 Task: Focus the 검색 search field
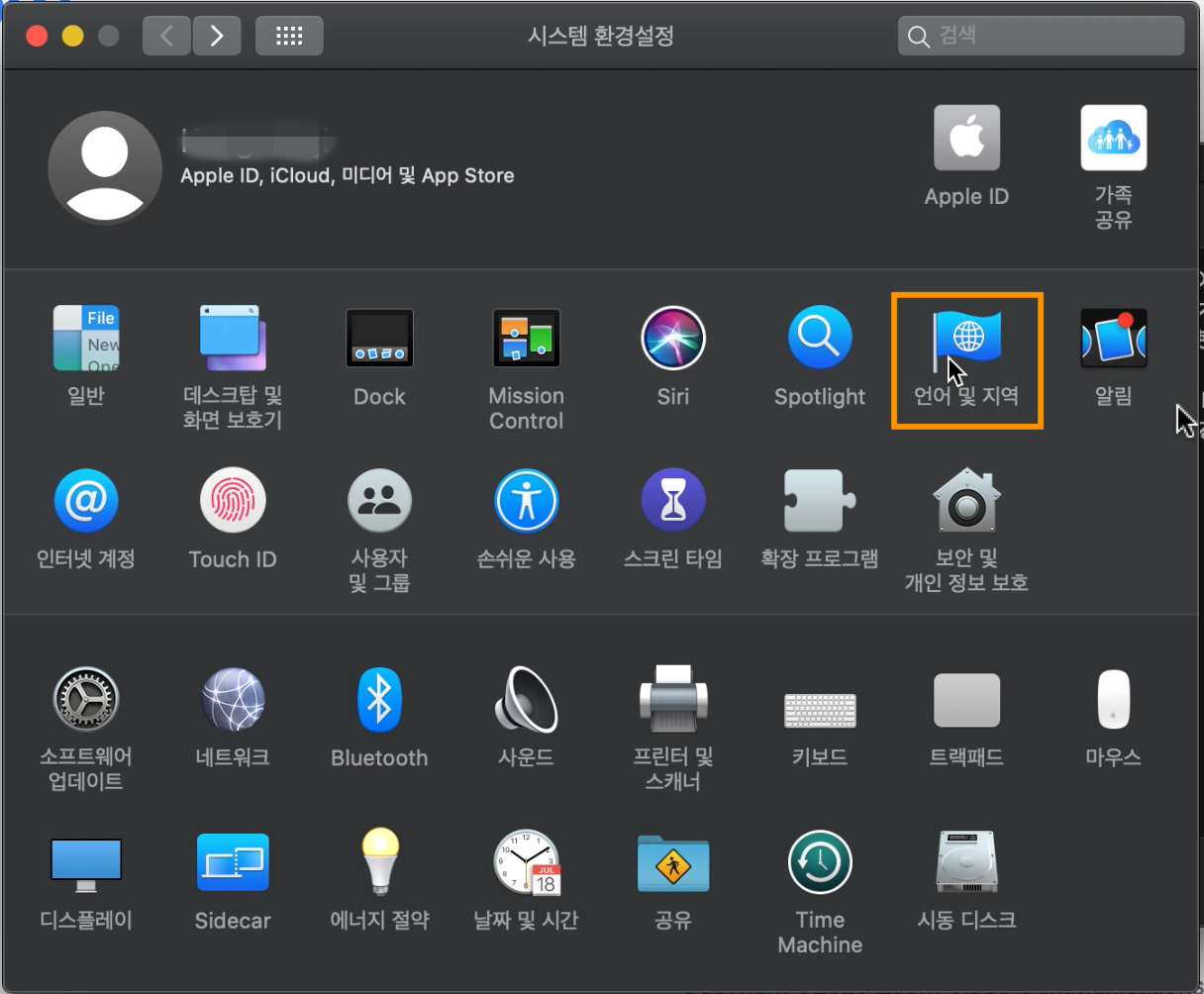(1042, 37)
